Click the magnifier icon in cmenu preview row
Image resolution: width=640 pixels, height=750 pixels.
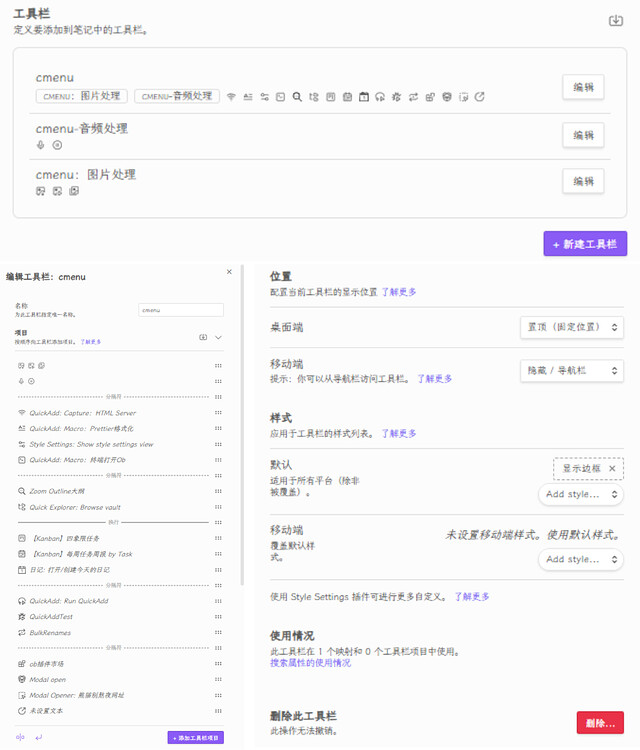[297, 97]
